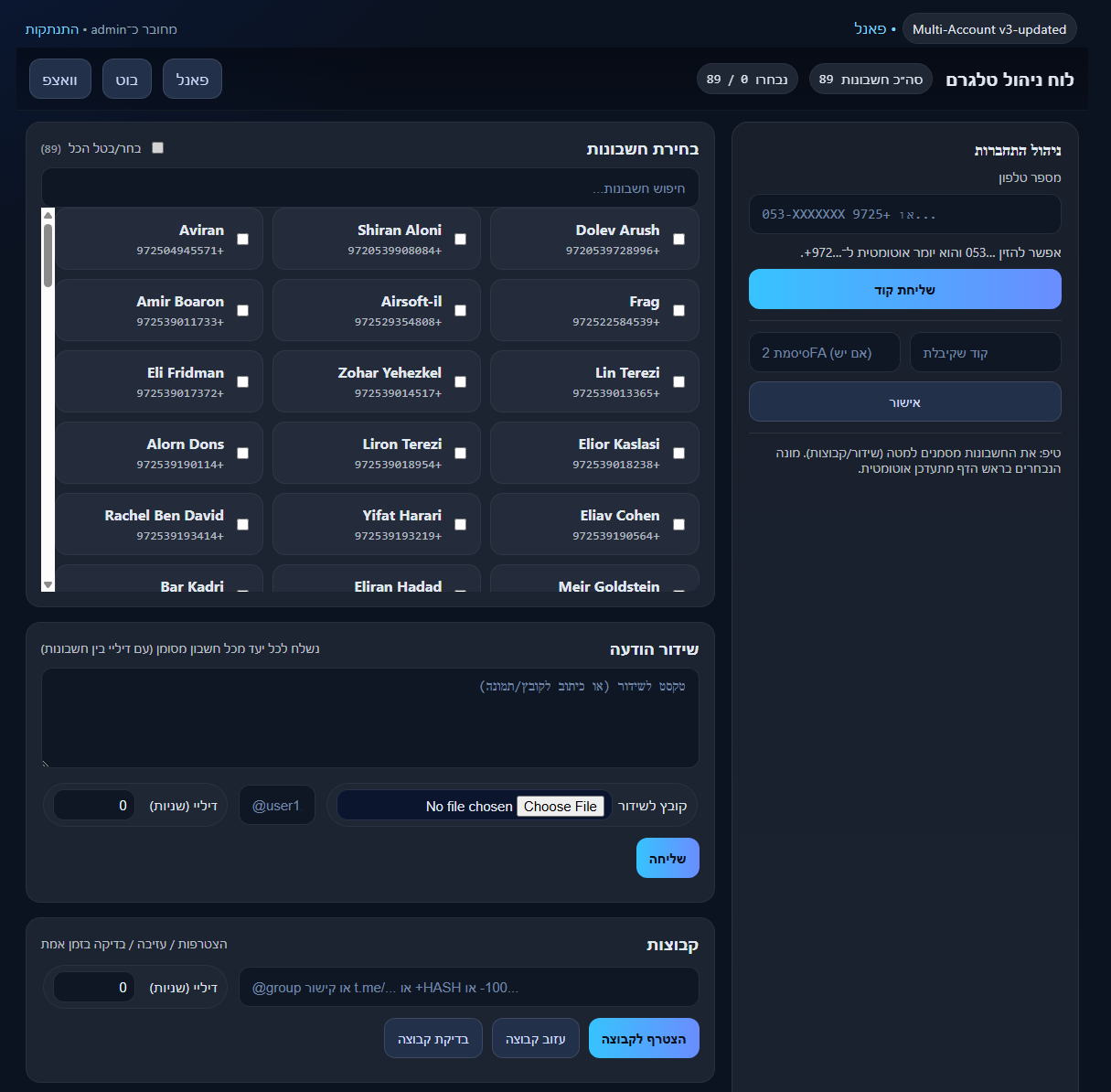The image size is (1111, 1092).
Task: Click the בדיקת קבוצה check group button
Action: coord(433,1039)
